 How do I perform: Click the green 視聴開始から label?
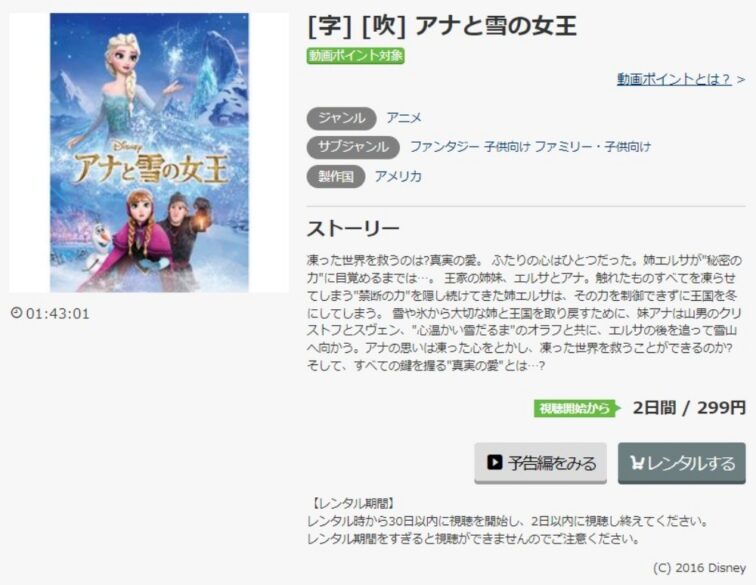(577, 408)
